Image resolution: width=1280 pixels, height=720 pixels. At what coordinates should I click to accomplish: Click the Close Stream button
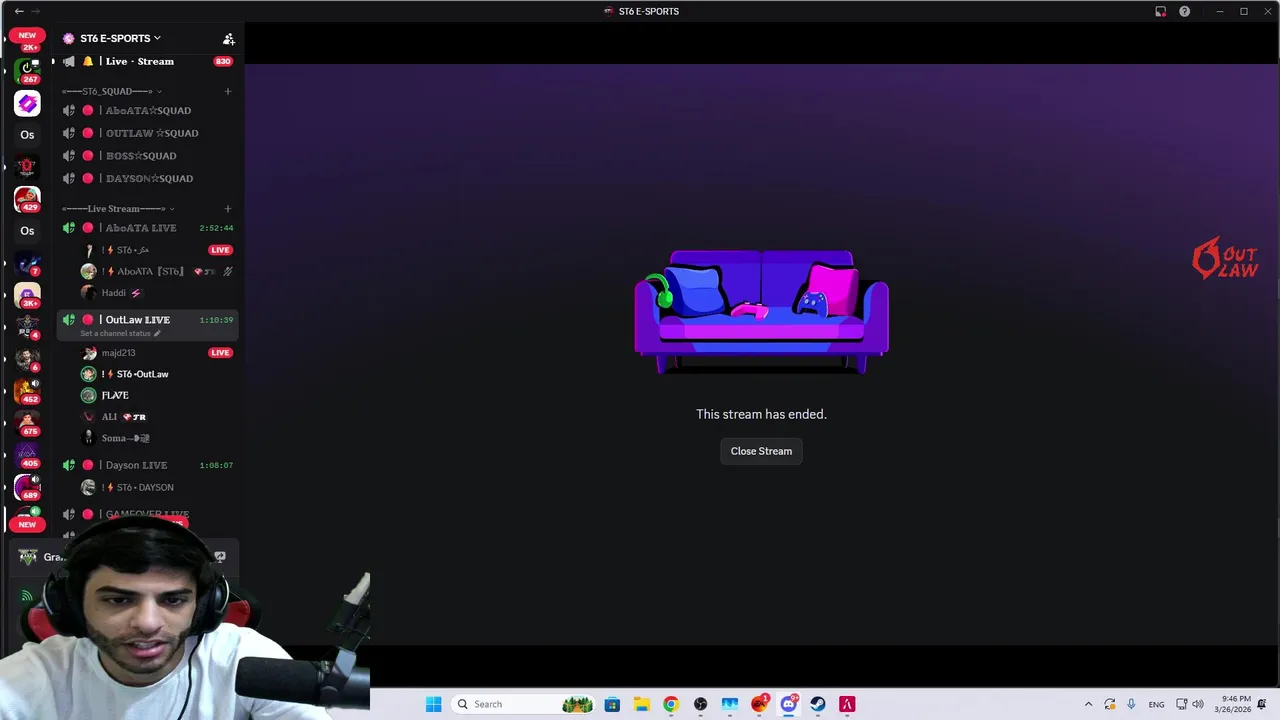click(761, 451)
